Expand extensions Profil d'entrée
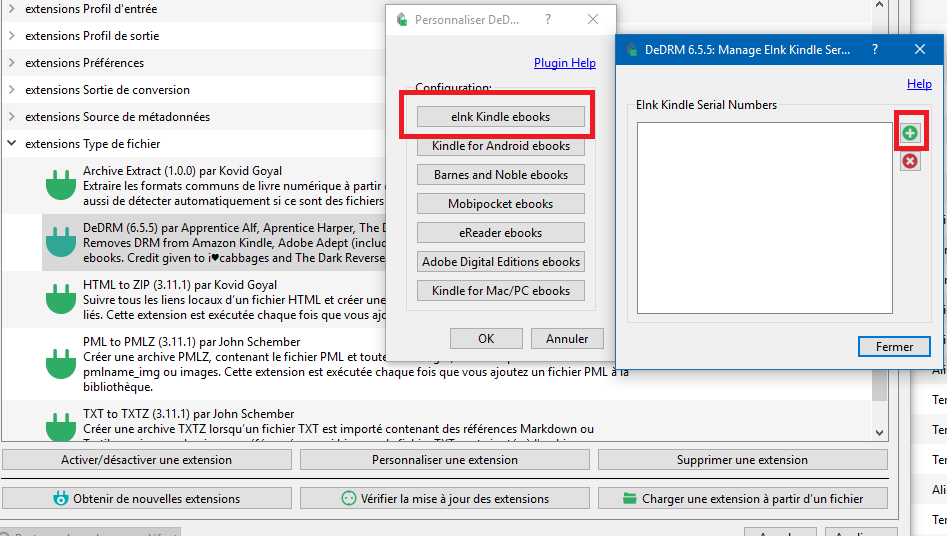The height and width of the screenshot is (536, 947). [11, 8]
